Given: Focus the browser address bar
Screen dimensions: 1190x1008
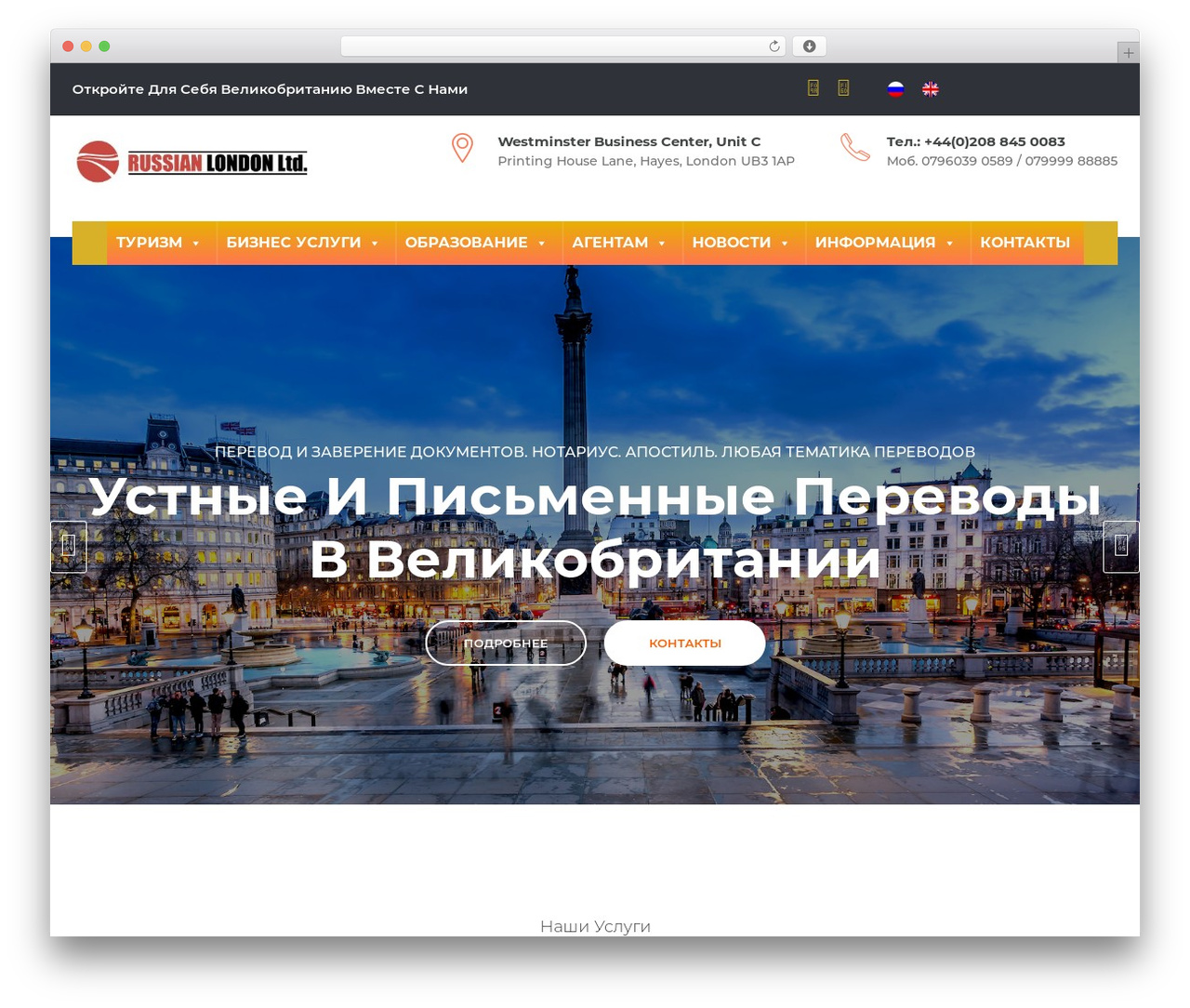Looking at the screenshot, I should tap(563, 46).
